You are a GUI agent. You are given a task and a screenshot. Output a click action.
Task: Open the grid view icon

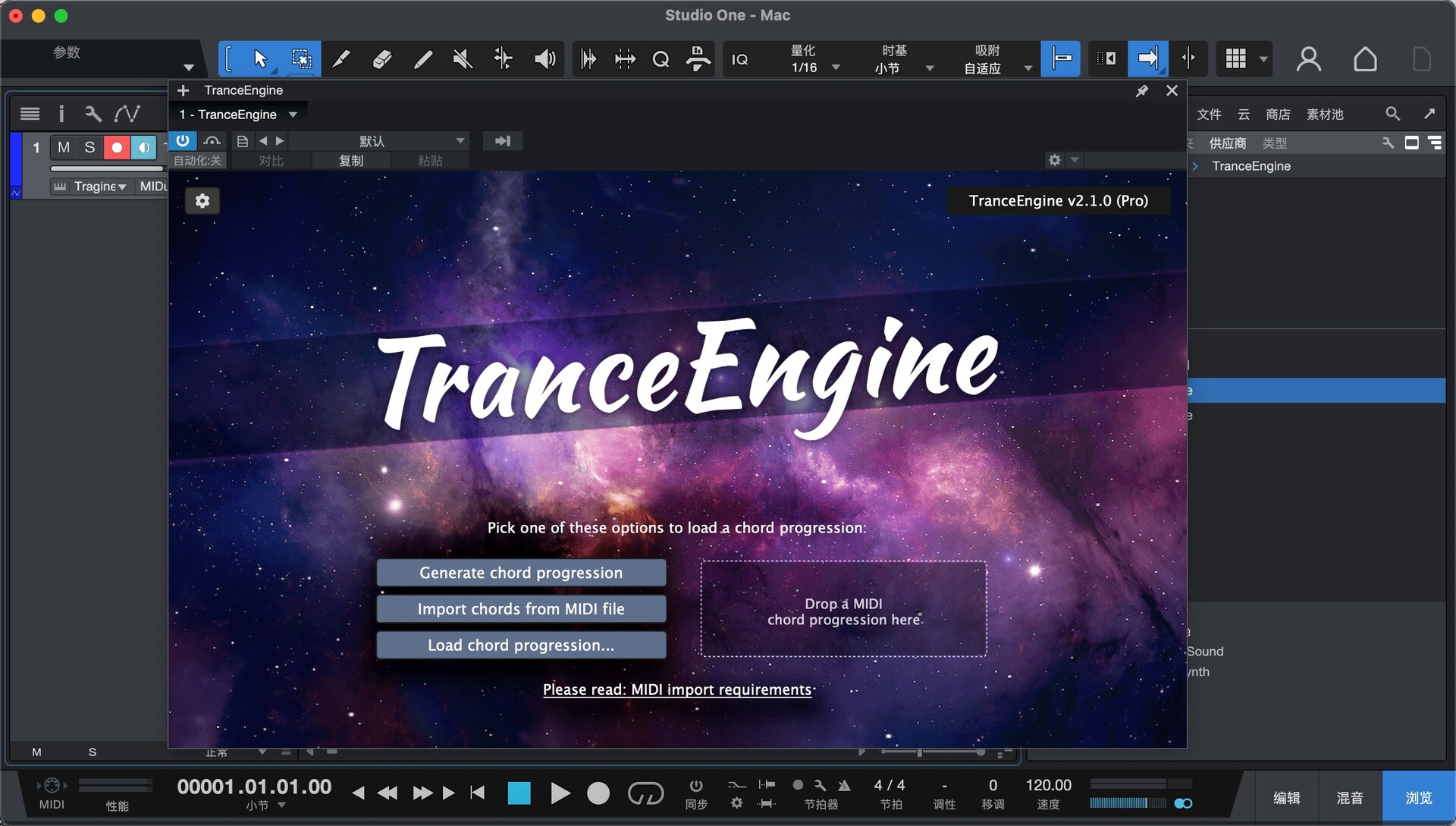(x=1236, y=59)
